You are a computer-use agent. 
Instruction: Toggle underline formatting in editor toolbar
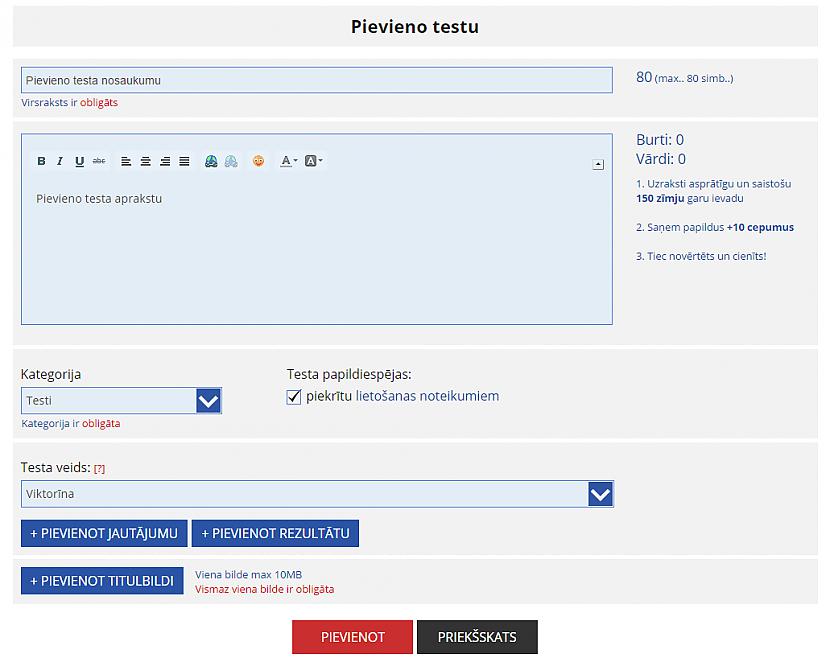pyautogui.click(x=79, y=161)
